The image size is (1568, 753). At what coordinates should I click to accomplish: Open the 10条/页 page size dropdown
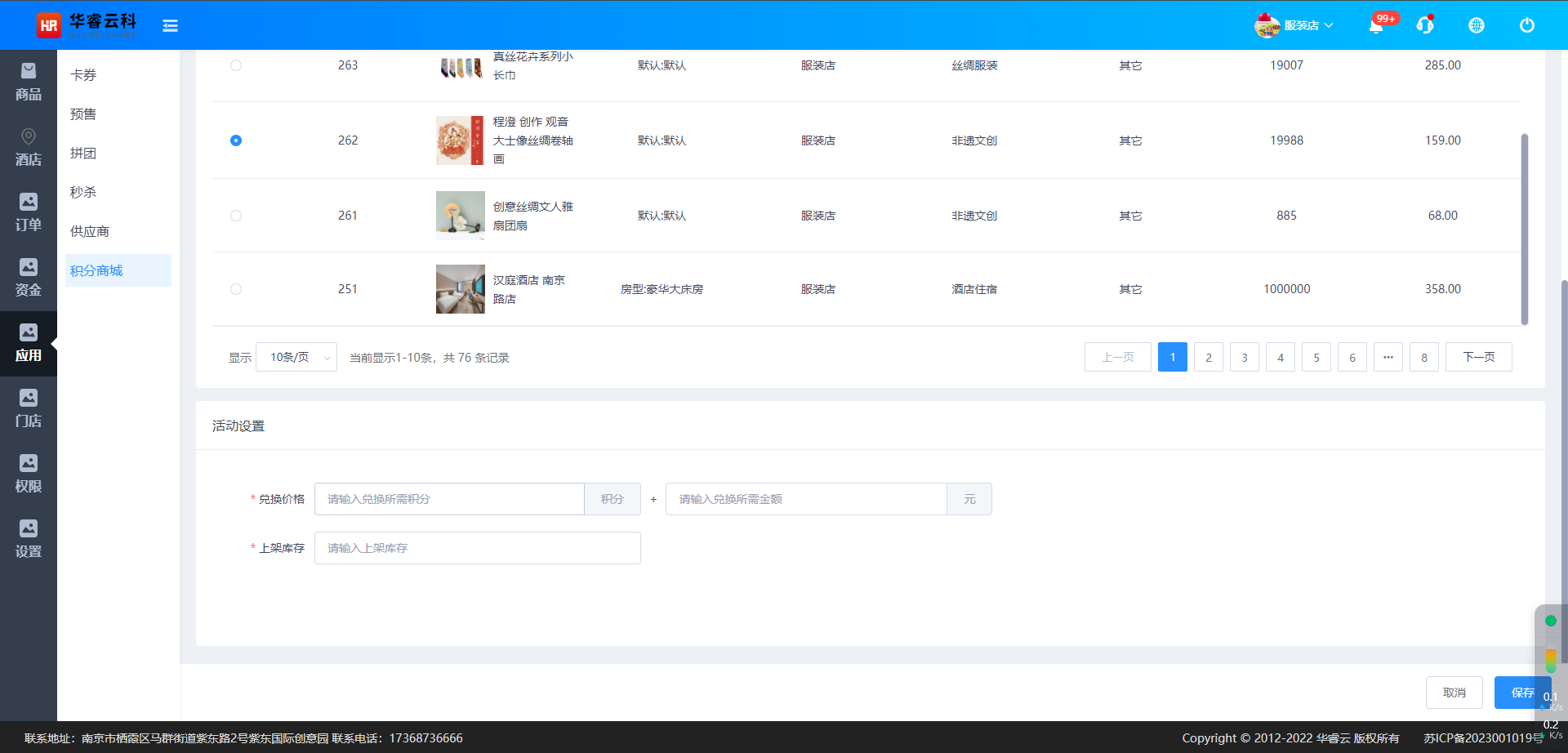[296, 358]
